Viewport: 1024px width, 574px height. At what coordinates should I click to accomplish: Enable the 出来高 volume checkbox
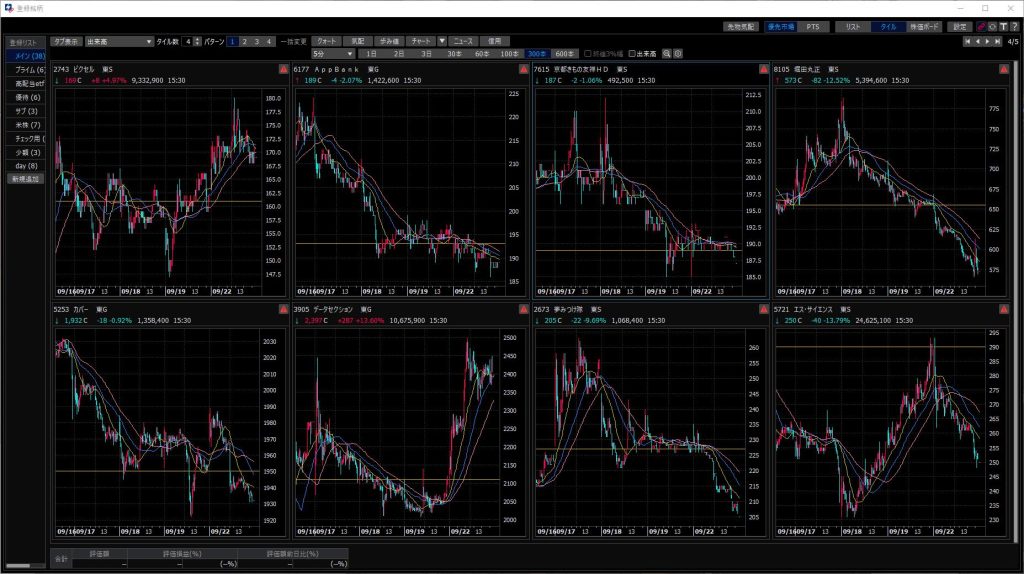[632, 53]
